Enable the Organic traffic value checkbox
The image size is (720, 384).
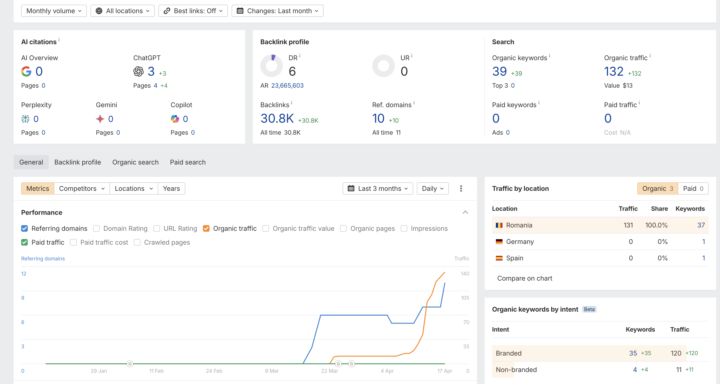tap(265, 228)
